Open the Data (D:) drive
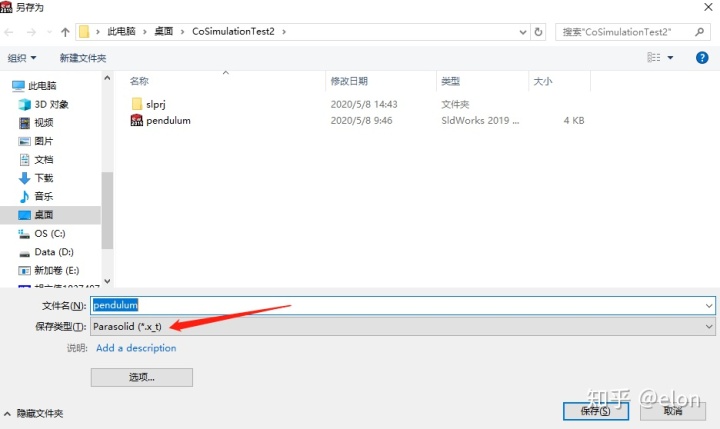 pos(53,252)
